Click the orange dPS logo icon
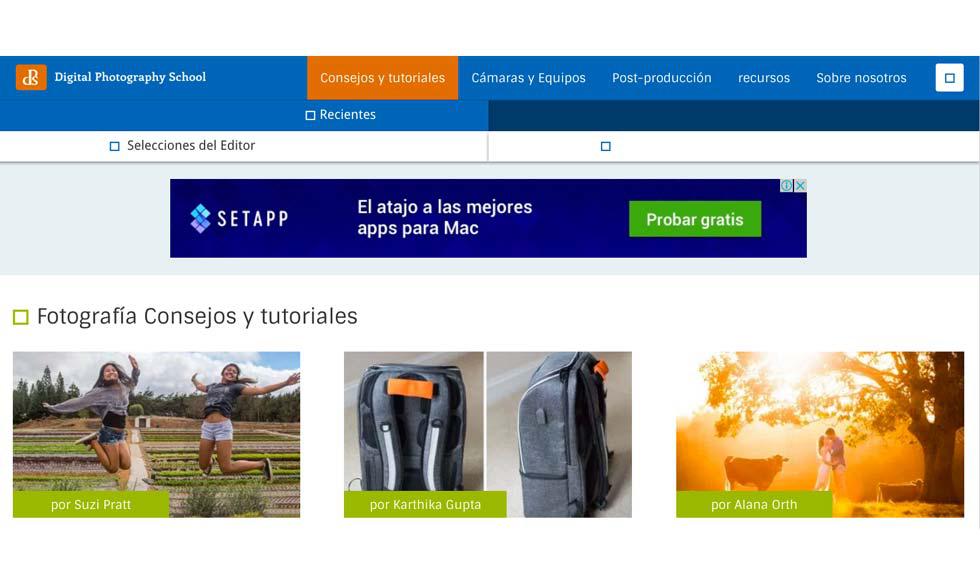Screen dimensions: 980x583 click(x=31, y=77)
